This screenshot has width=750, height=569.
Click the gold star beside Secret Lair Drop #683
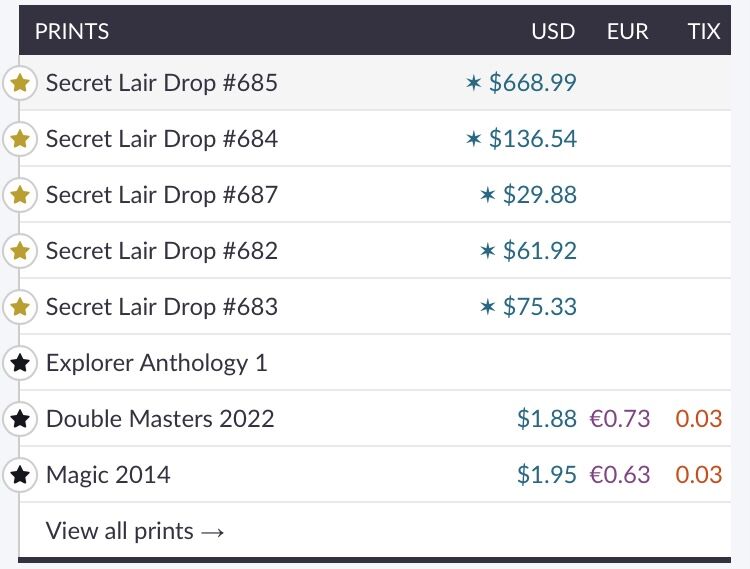pos(19,307)
